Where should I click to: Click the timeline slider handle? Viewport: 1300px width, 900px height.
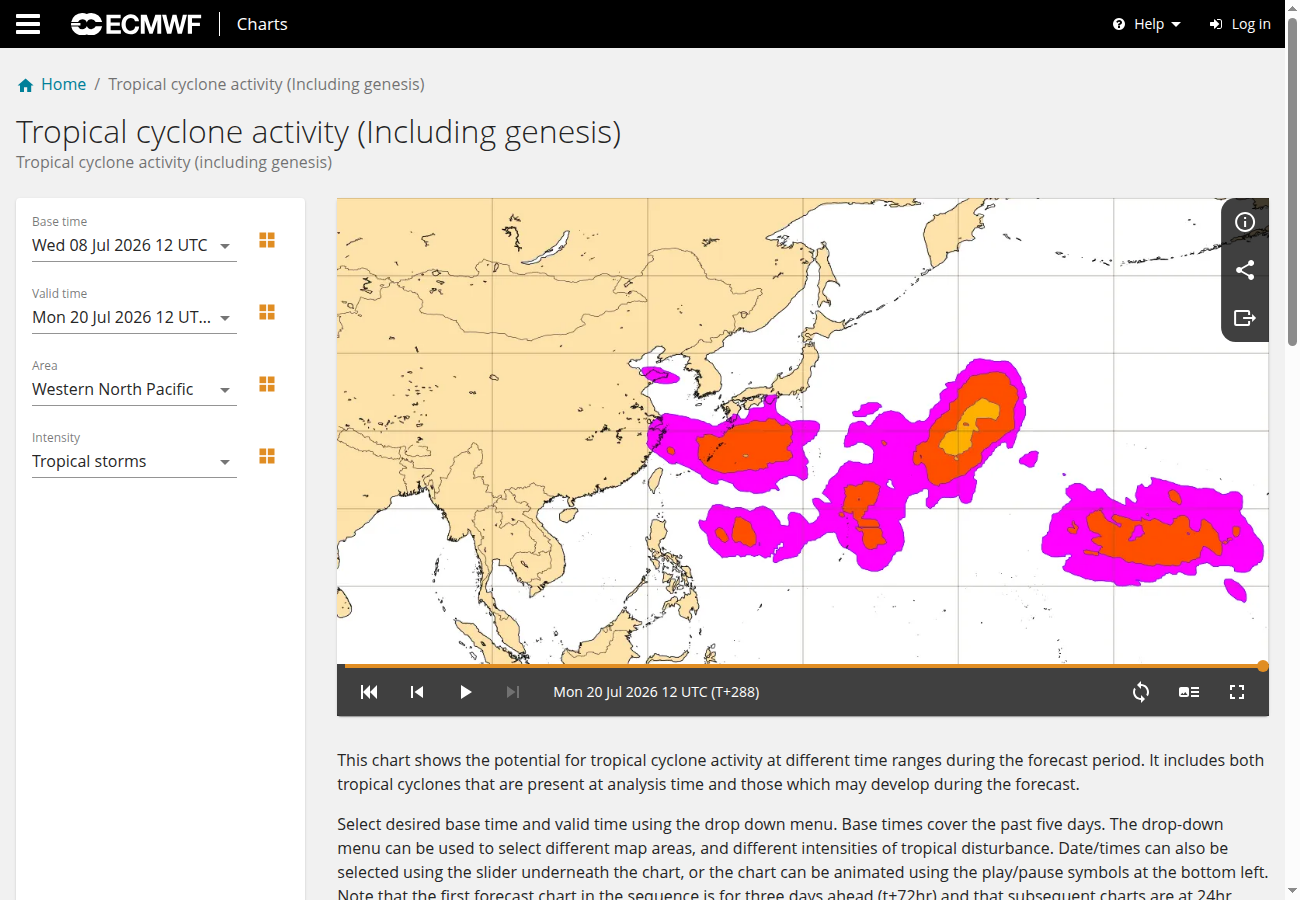[x=1263, y=666]
